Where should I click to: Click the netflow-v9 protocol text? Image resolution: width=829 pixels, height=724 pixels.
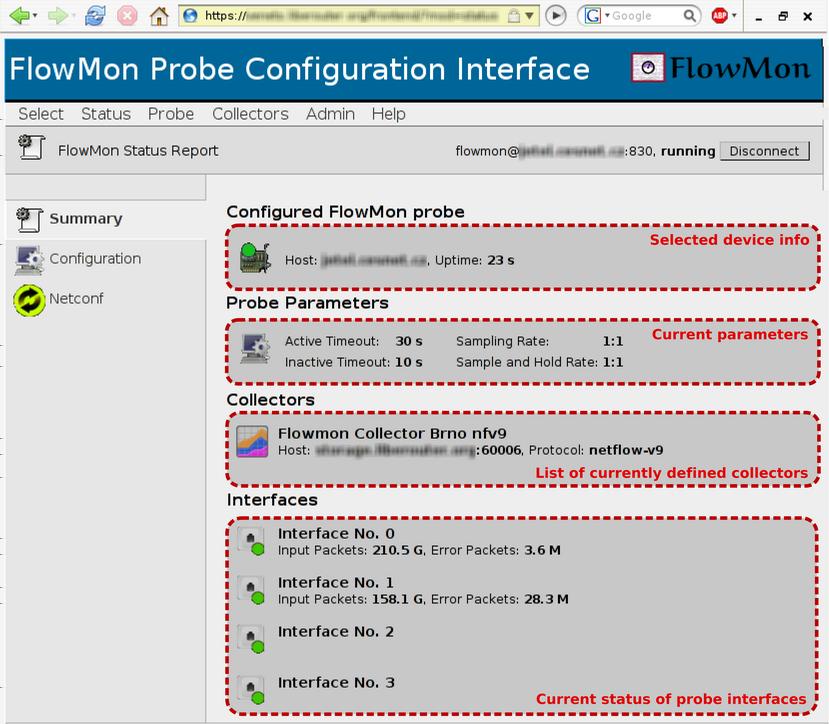click(x=626, y=450)
